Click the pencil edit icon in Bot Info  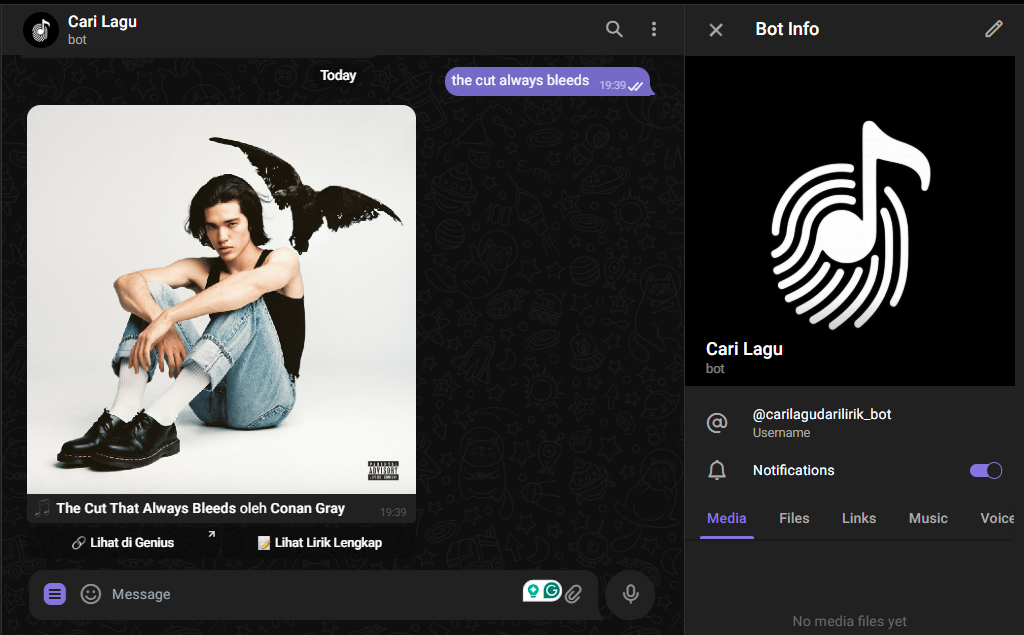[x=993, y=29]
